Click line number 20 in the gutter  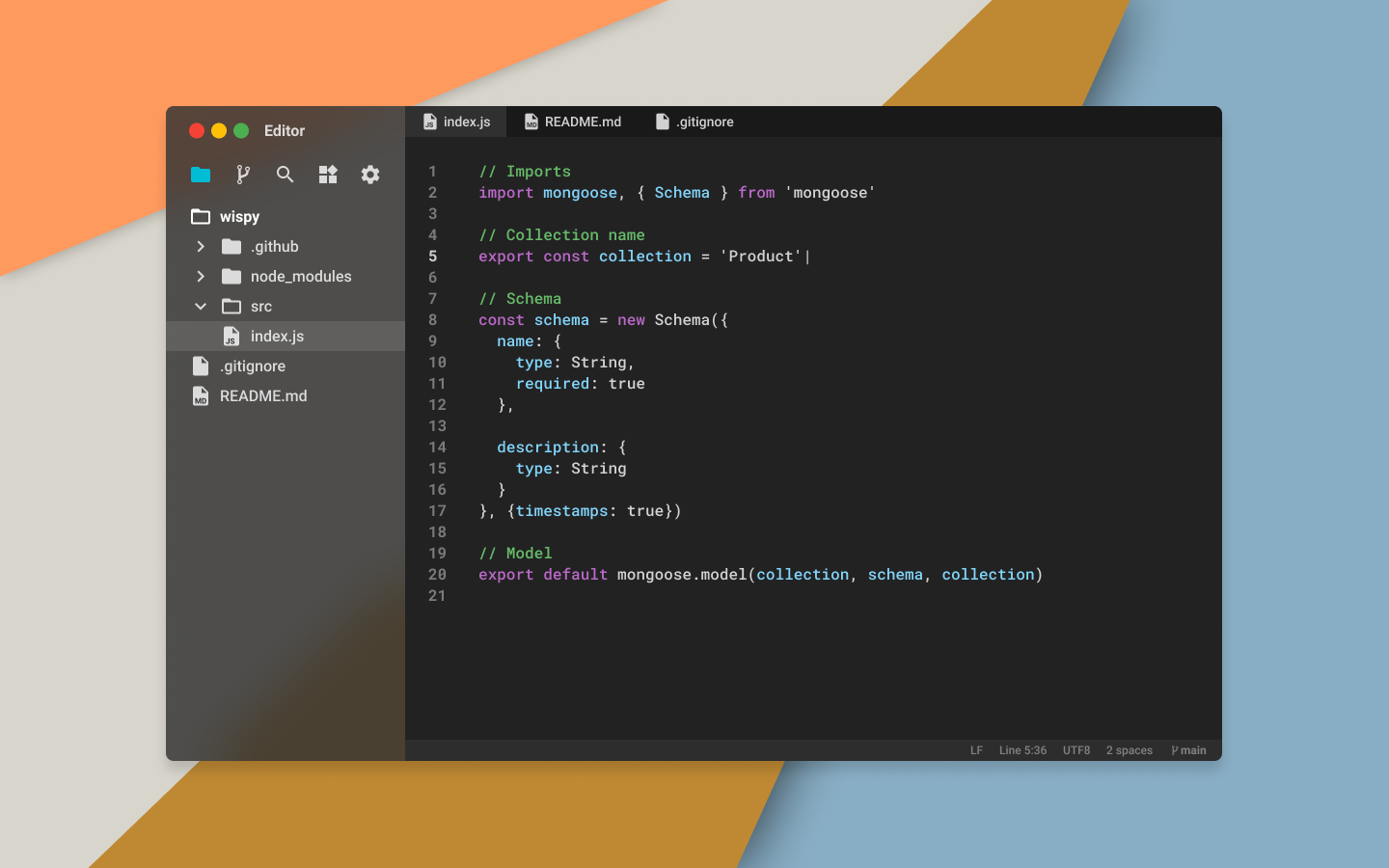(x=437, y=575)
